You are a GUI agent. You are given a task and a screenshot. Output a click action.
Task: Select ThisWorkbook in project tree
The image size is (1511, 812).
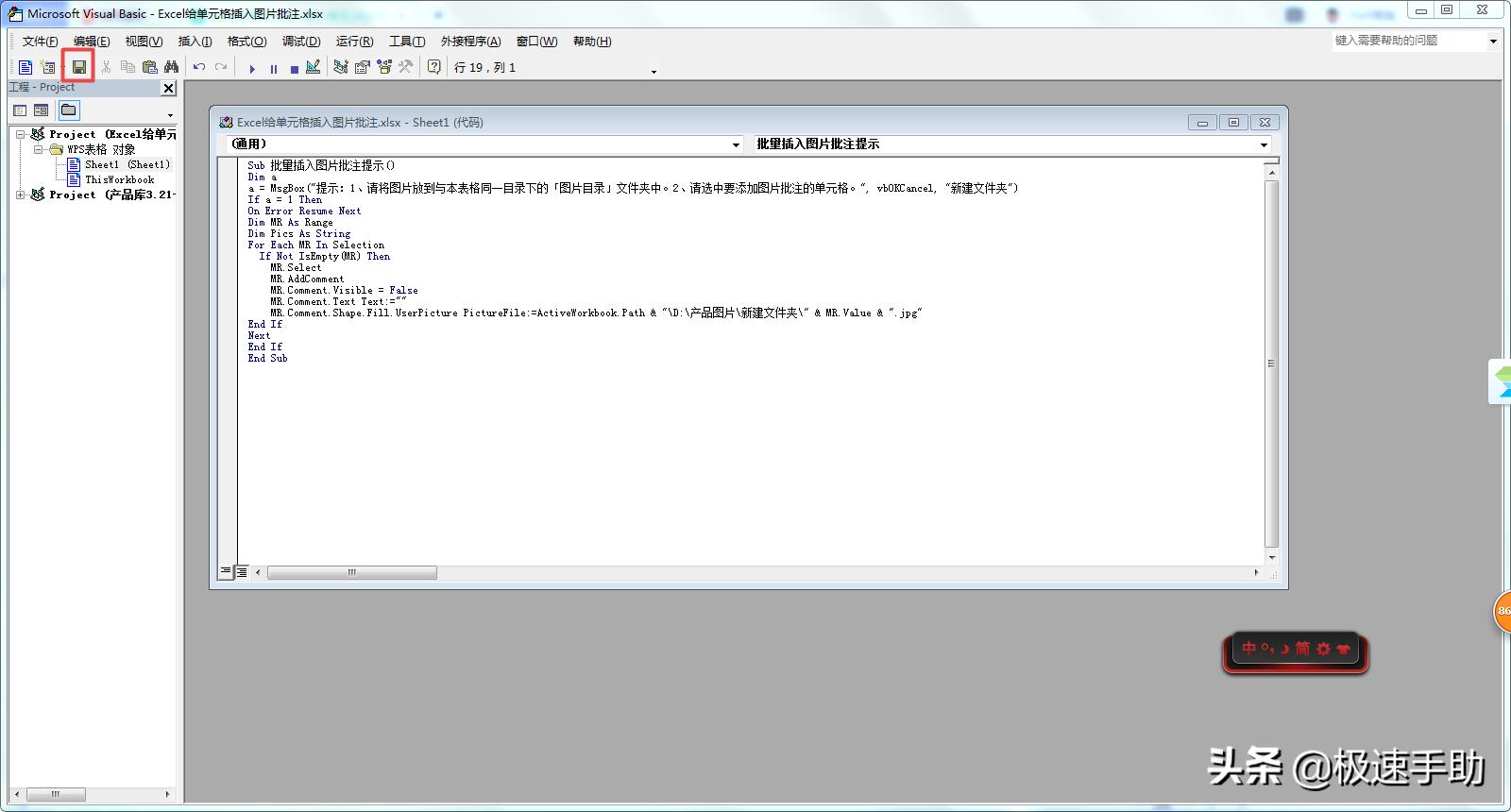(x=119, y=179)
